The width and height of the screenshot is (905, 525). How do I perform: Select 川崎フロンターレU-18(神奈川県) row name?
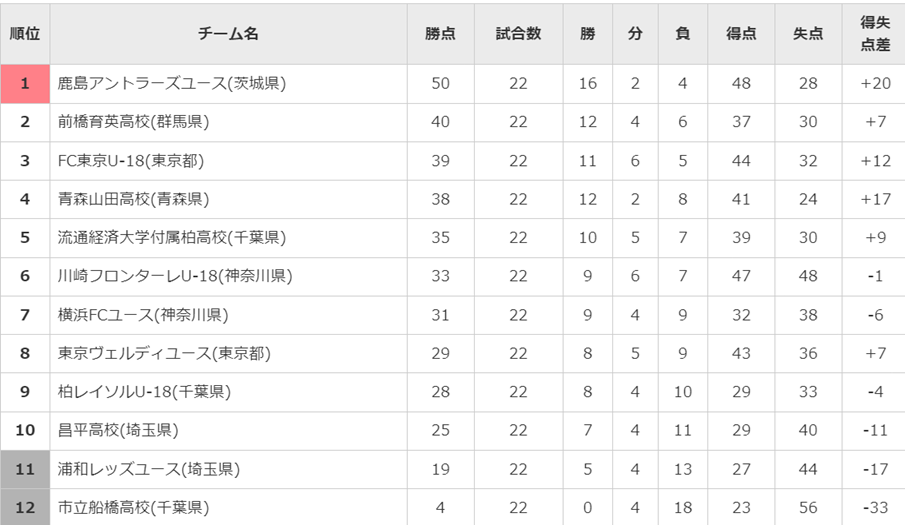[175, 276]
